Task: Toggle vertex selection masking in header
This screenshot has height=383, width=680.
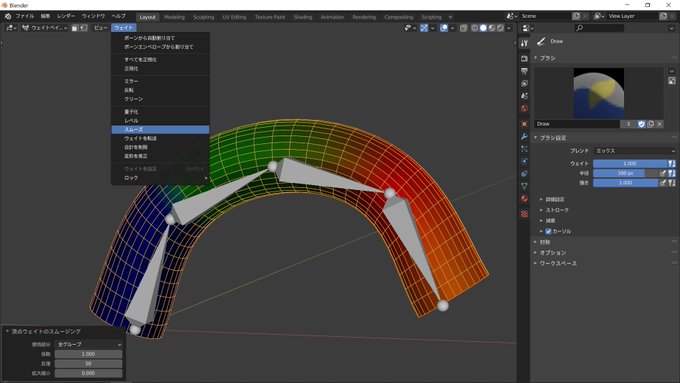Action: (83, 28)
